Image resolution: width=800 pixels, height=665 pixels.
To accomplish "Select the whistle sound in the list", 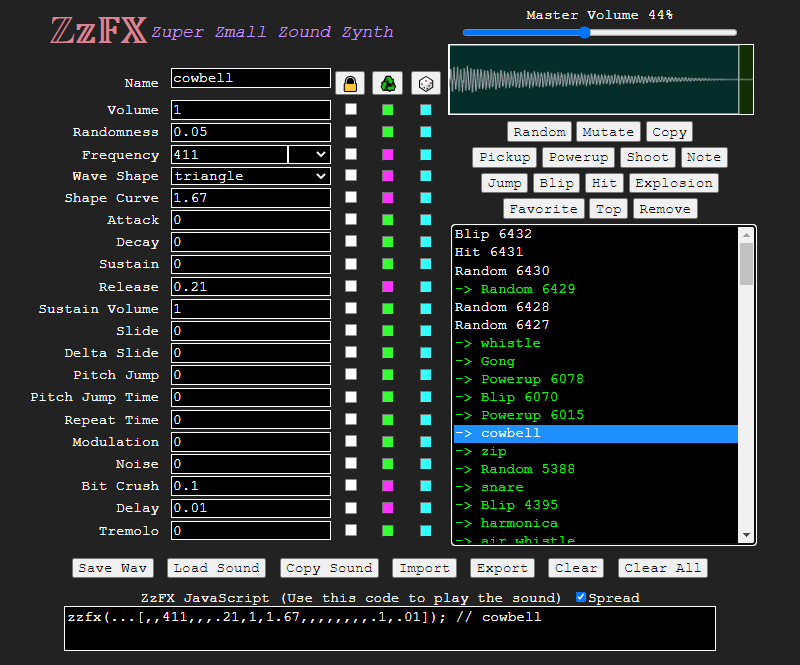I will tap(510, 343).
